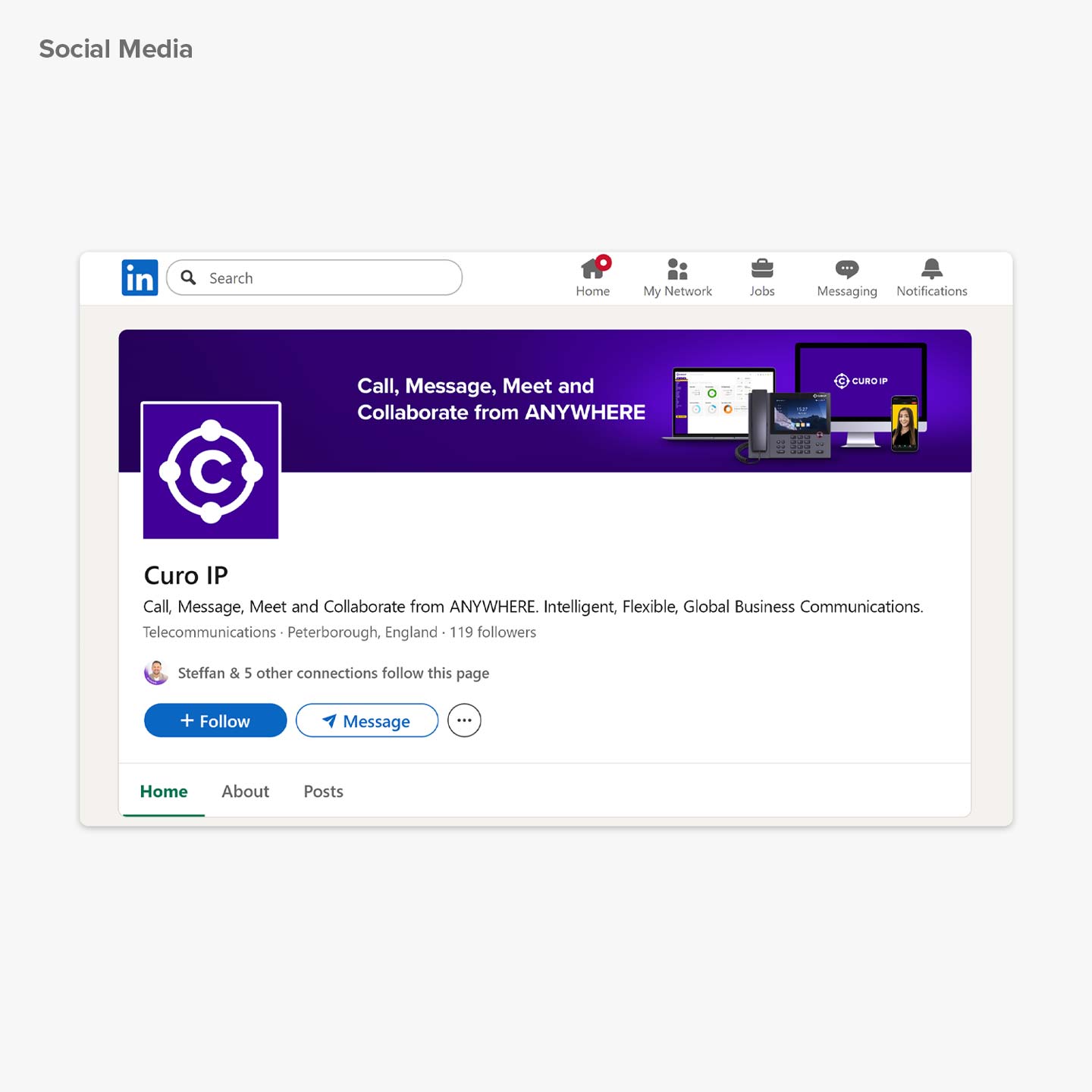This screenshot has width=1092, height=1092.
Task: Click the 119 followers text
Action: coord(493,632)
